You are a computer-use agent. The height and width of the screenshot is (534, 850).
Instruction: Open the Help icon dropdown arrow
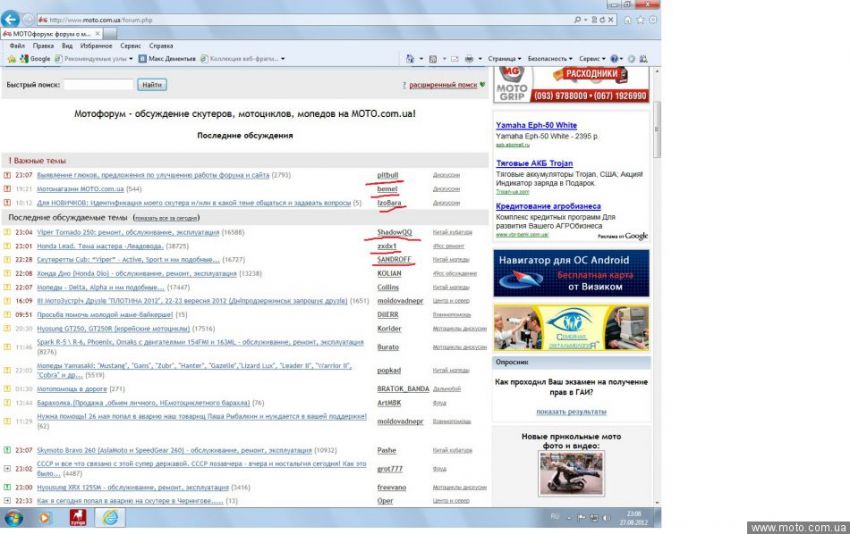coord(621,59)
